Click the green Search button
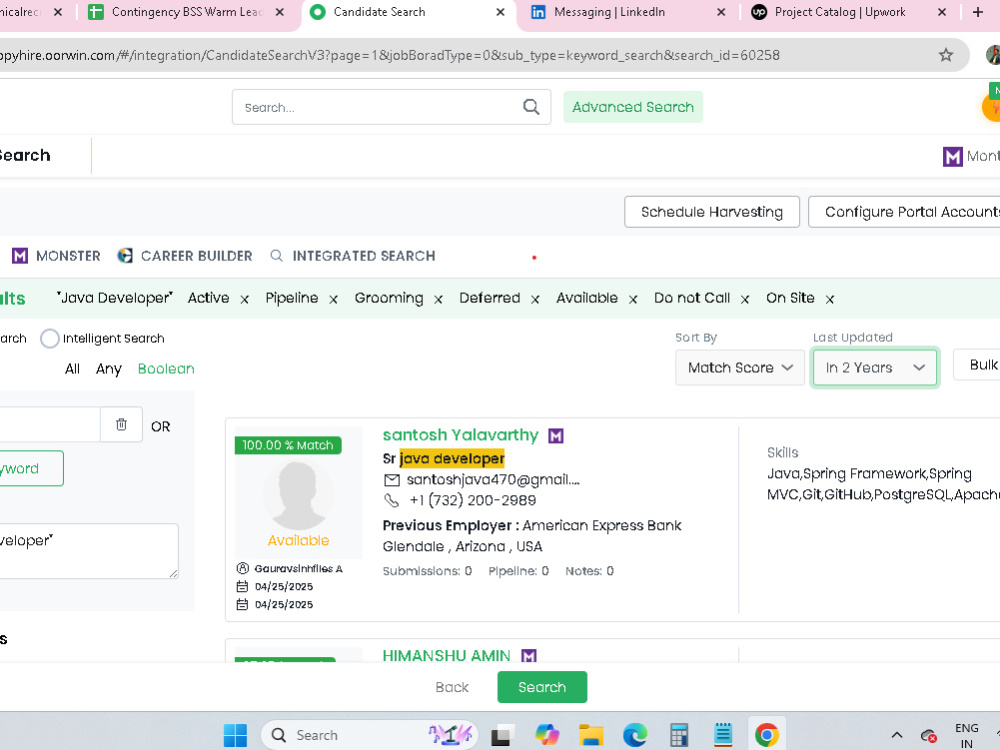Viewport: 1000px width, 750px height. pos(542,687)
